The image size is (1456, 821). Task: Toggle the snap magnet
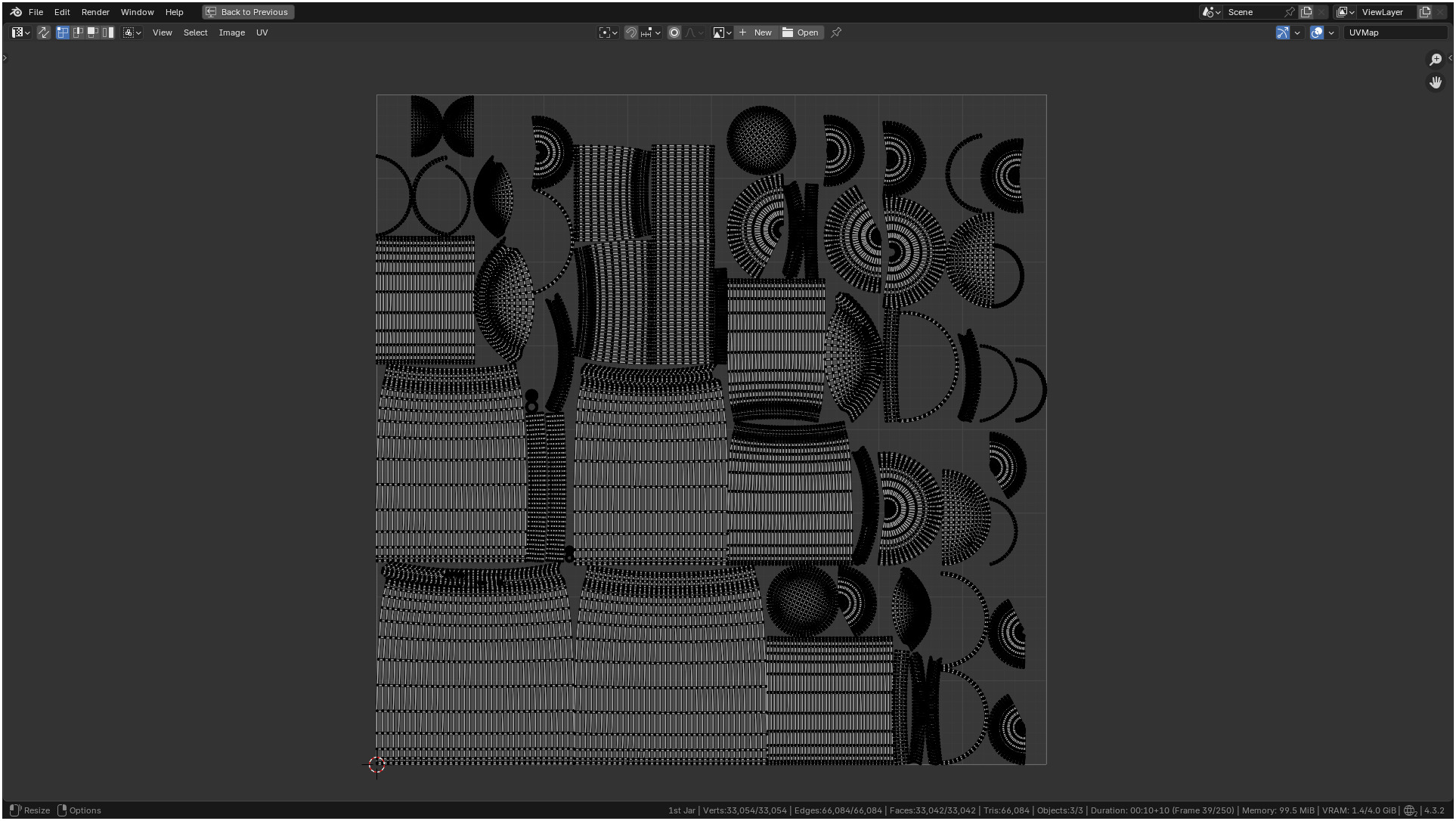tap(630, 33)
